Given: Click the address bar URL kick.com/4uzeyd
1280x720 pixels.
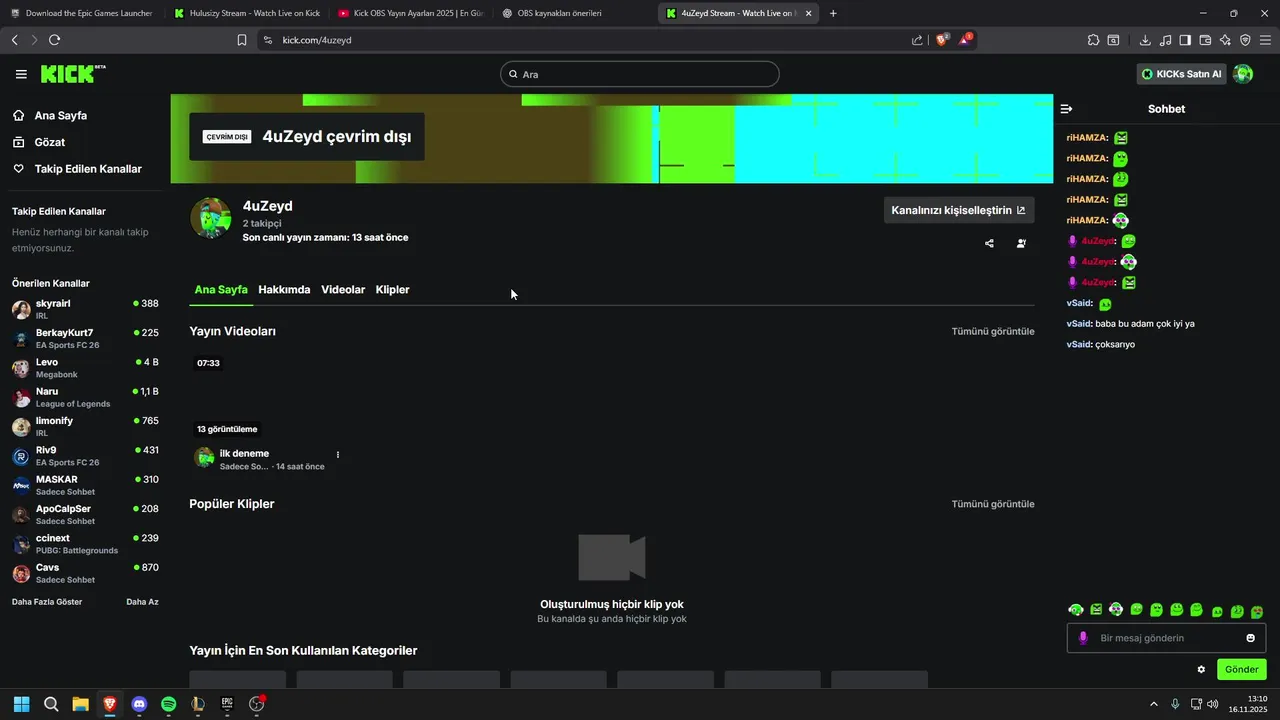Looking at the screenshot, I should (317, 40).
